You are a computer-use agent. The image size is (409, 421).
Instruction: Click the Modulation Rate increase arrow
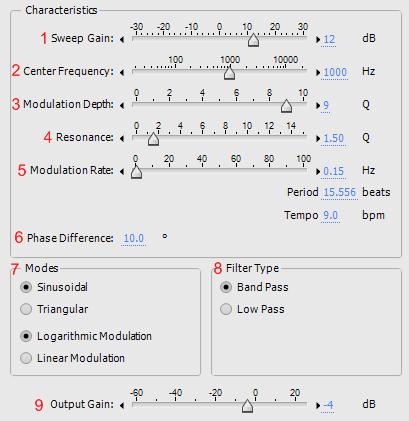pos(318,171)
